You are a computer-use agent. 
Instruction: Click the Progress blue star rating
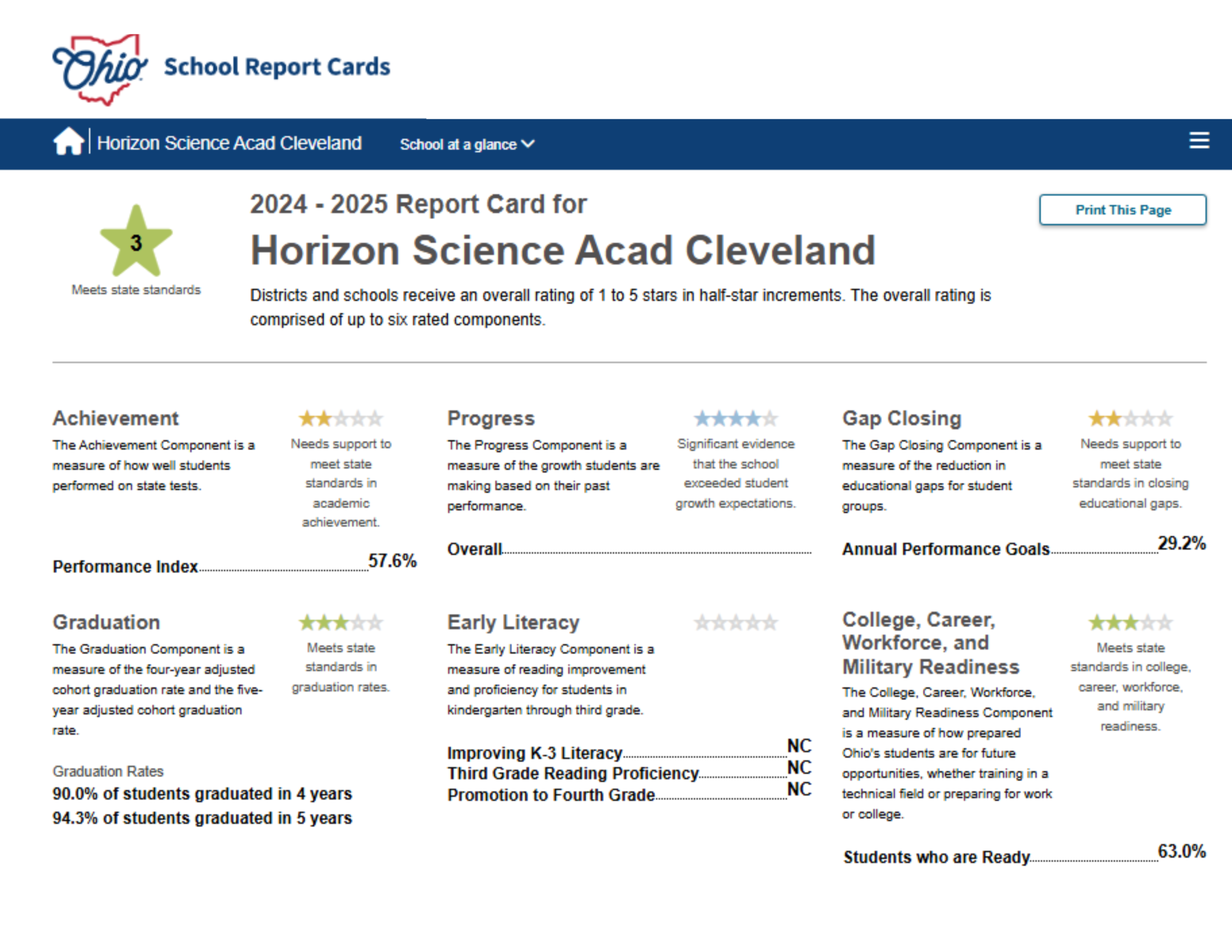coord(736,418)
